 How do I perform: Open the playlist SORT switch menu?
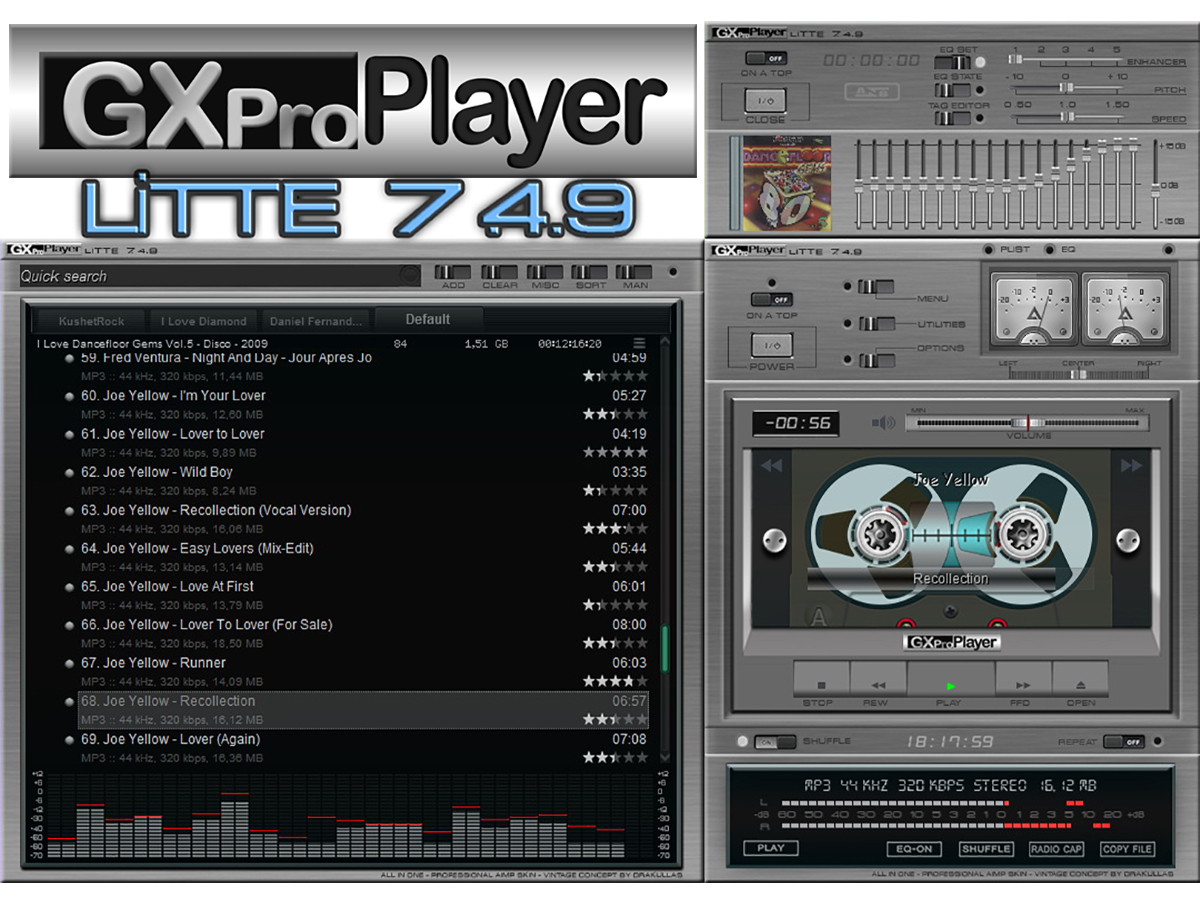(589, 272)
